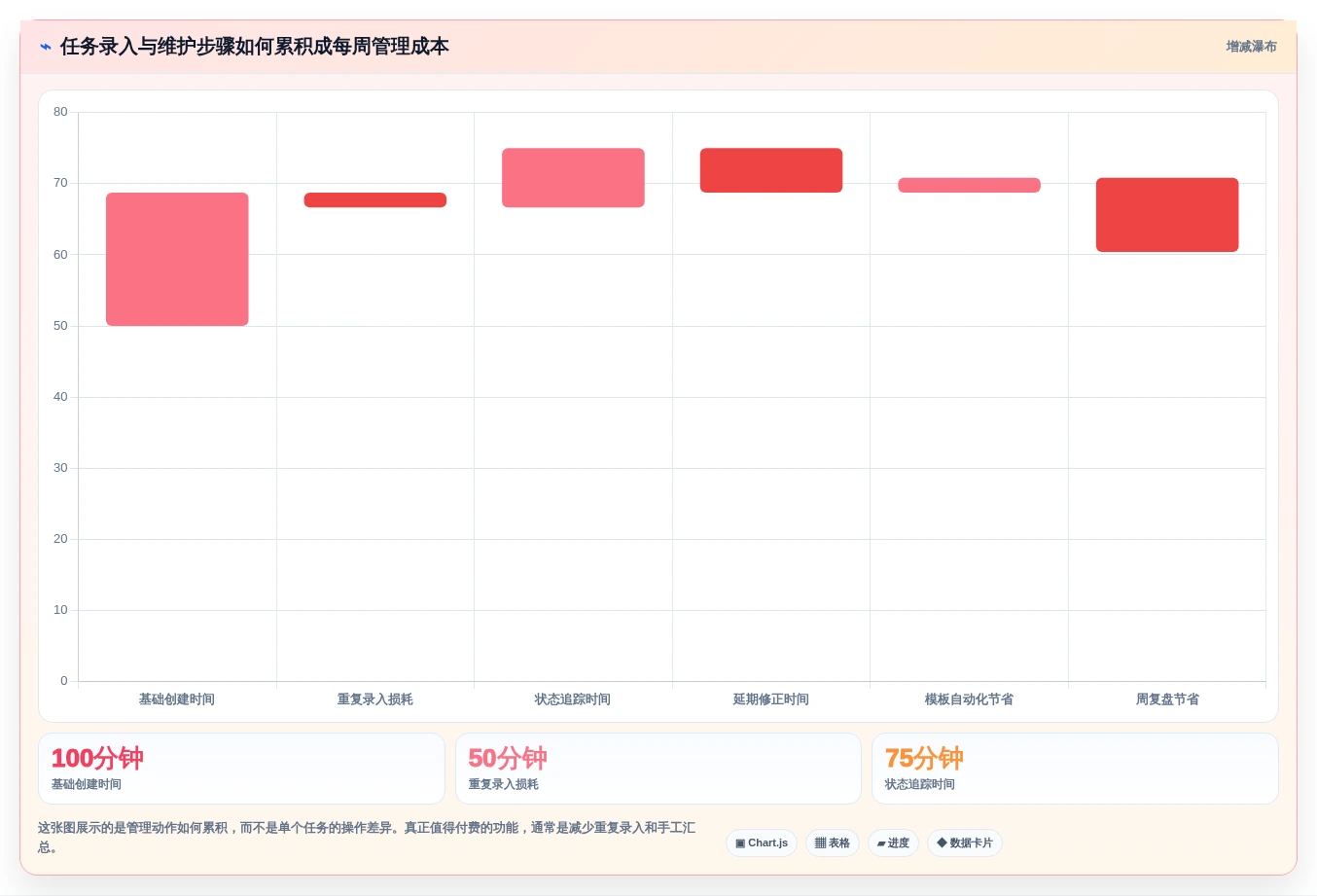Screen dimensions: 1317x896
Task: Click the 延期修正时间 red bar
Action: [x=771, y=170]
